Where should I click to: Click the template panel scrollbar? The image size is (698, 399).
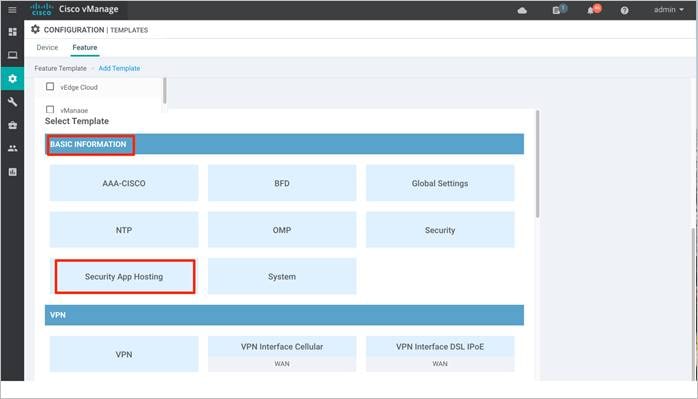tap(537, 163)
